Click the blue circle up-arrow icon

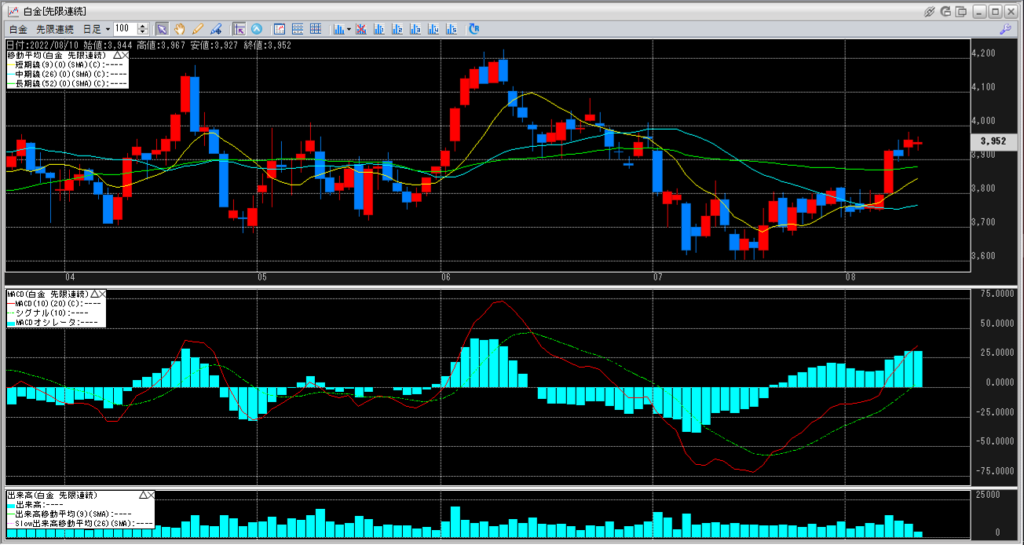pyautogui.click(x=257, y=29)
